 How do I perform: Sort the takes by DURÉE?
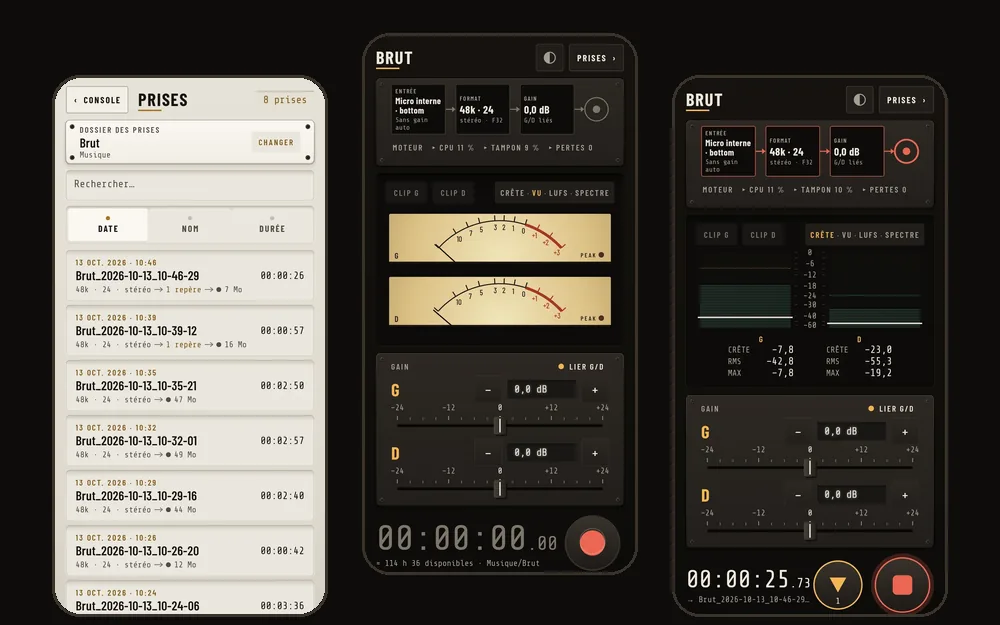coord(272,224)
